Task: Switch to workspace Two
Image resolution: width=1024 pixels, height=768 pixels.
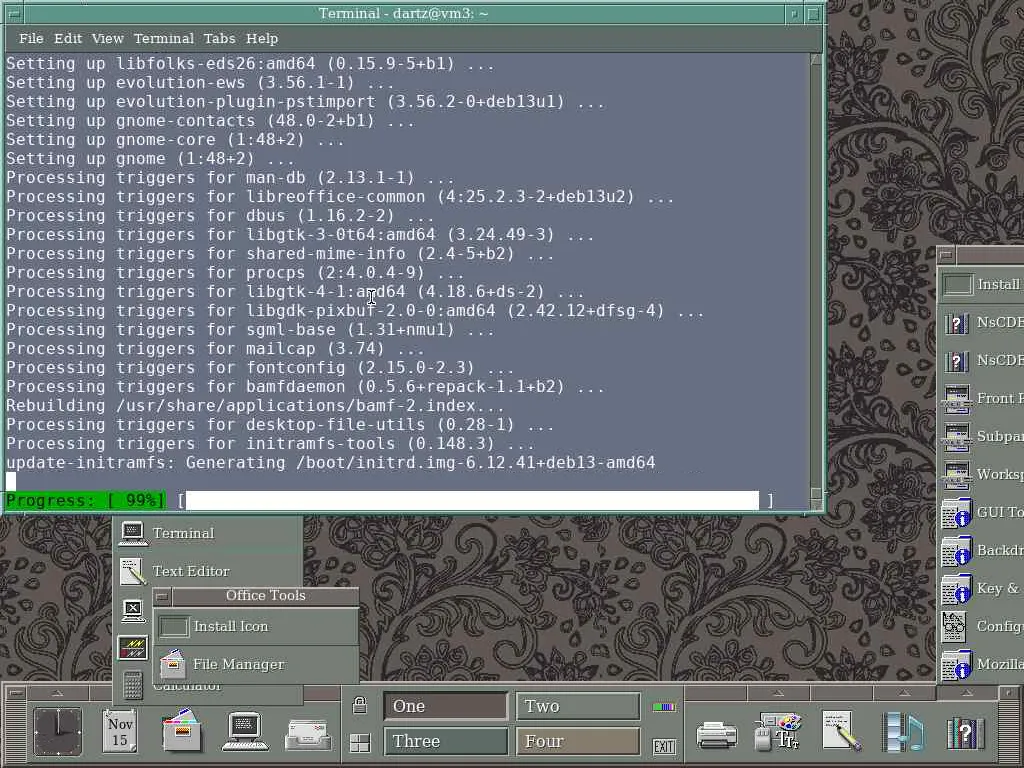Action: 578,706
